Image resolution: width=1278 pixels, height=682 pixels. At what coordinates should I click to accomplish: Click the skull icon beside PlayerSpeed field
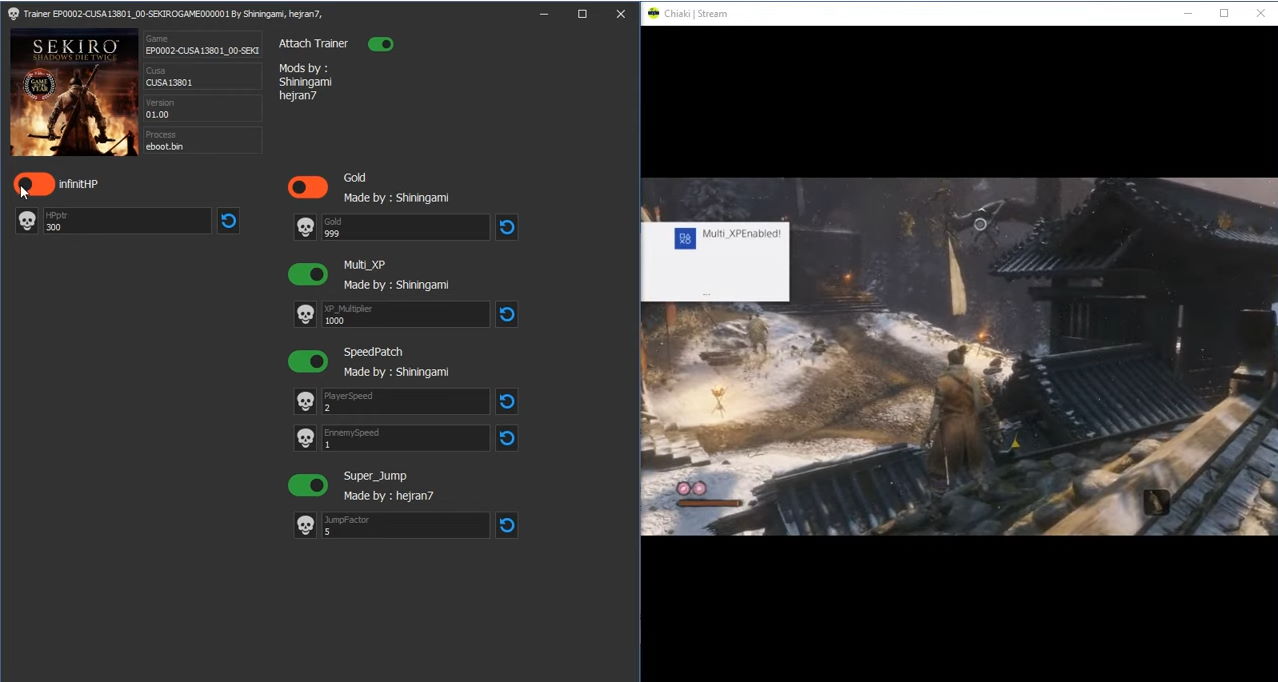305,401
